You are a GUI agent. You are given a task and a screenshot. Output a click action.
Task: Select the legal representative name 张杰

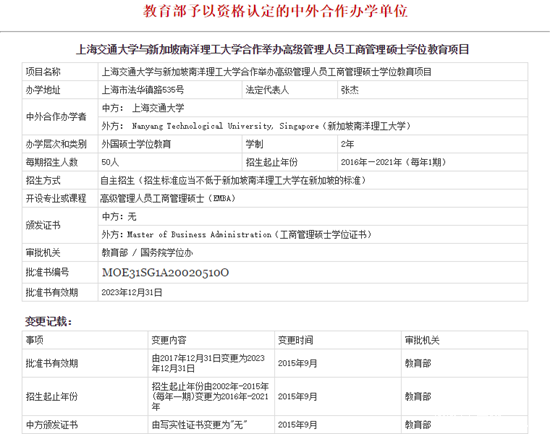pos(350,90)
